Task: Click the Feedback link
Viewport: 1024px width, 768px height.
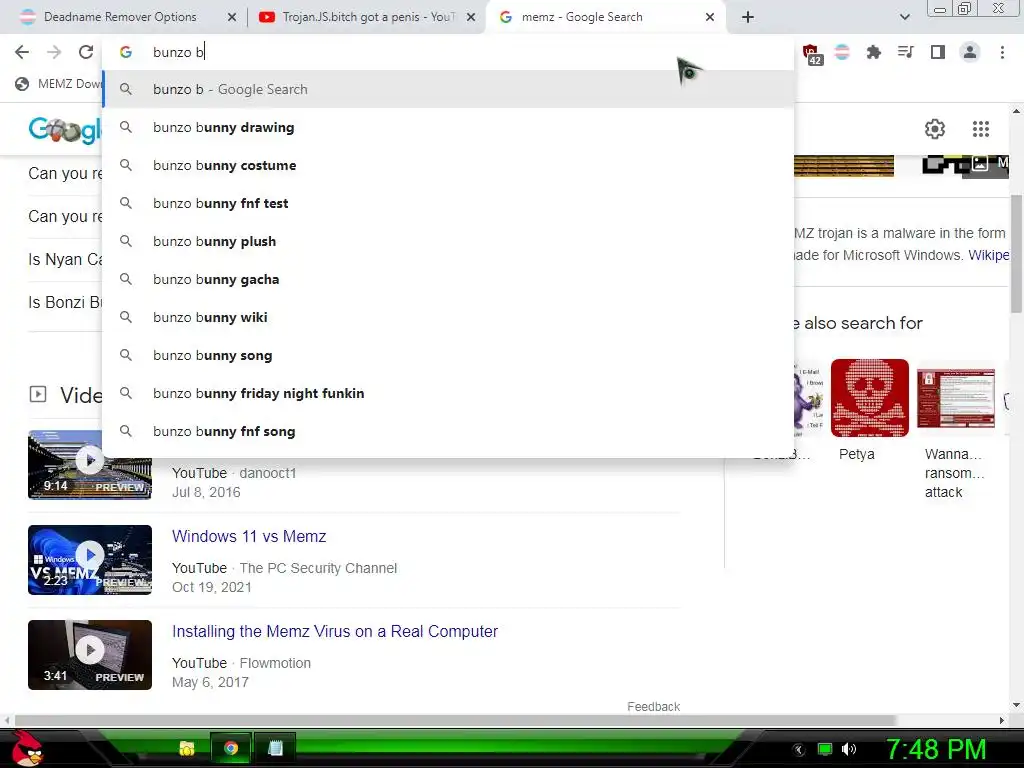Action: click(653, 707)
